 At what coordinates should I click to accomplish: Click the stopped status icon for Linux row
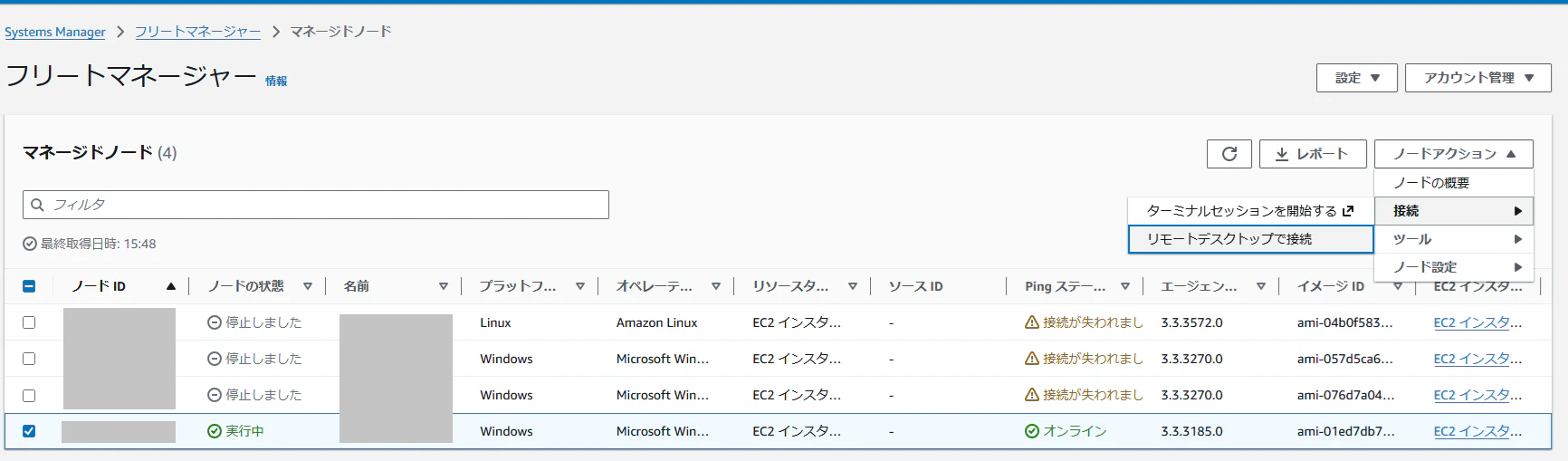coord(215,322)
